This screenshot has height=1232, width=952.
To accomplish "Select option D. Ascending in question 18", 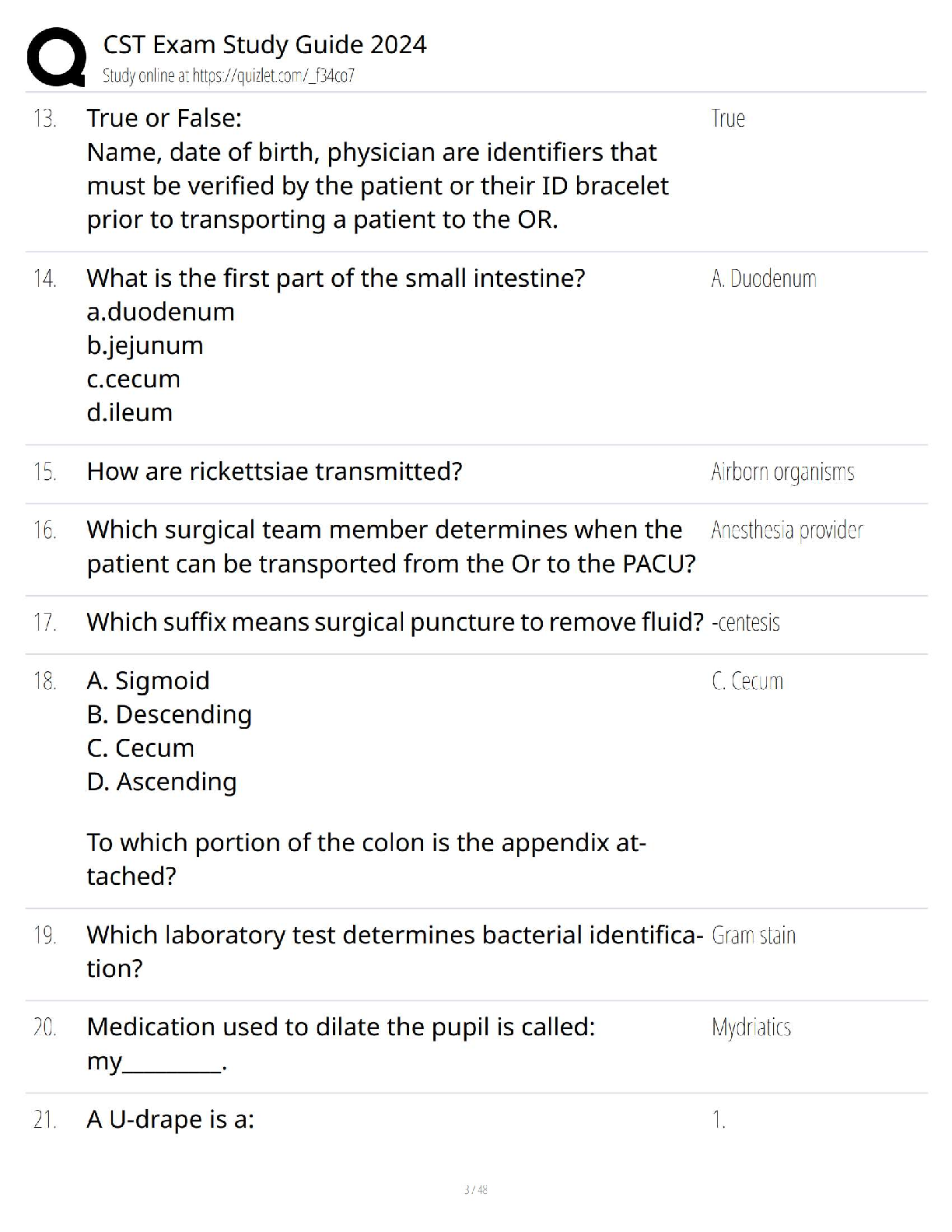I will [161, 782].
